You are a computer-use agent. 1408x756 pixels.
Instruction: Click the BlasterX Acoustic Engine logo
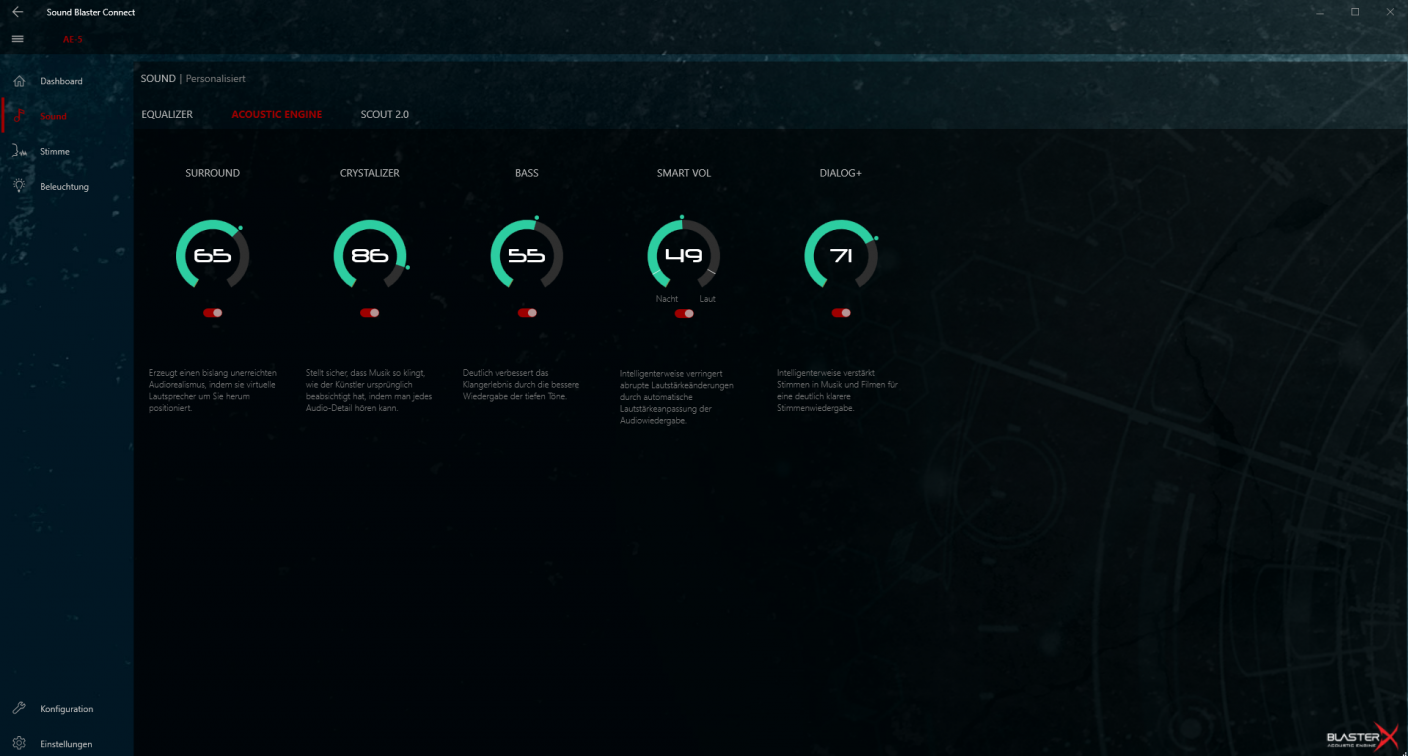1360,736
